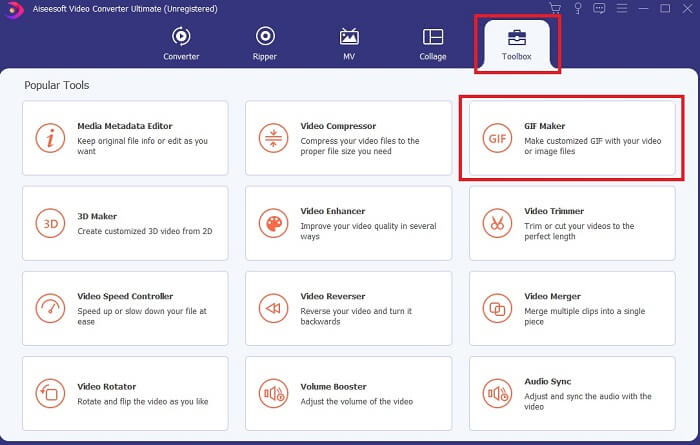Screen dimensions: 700x445
Task: Click 'Adjust and sync the audio' description
Action: (588, 401)
